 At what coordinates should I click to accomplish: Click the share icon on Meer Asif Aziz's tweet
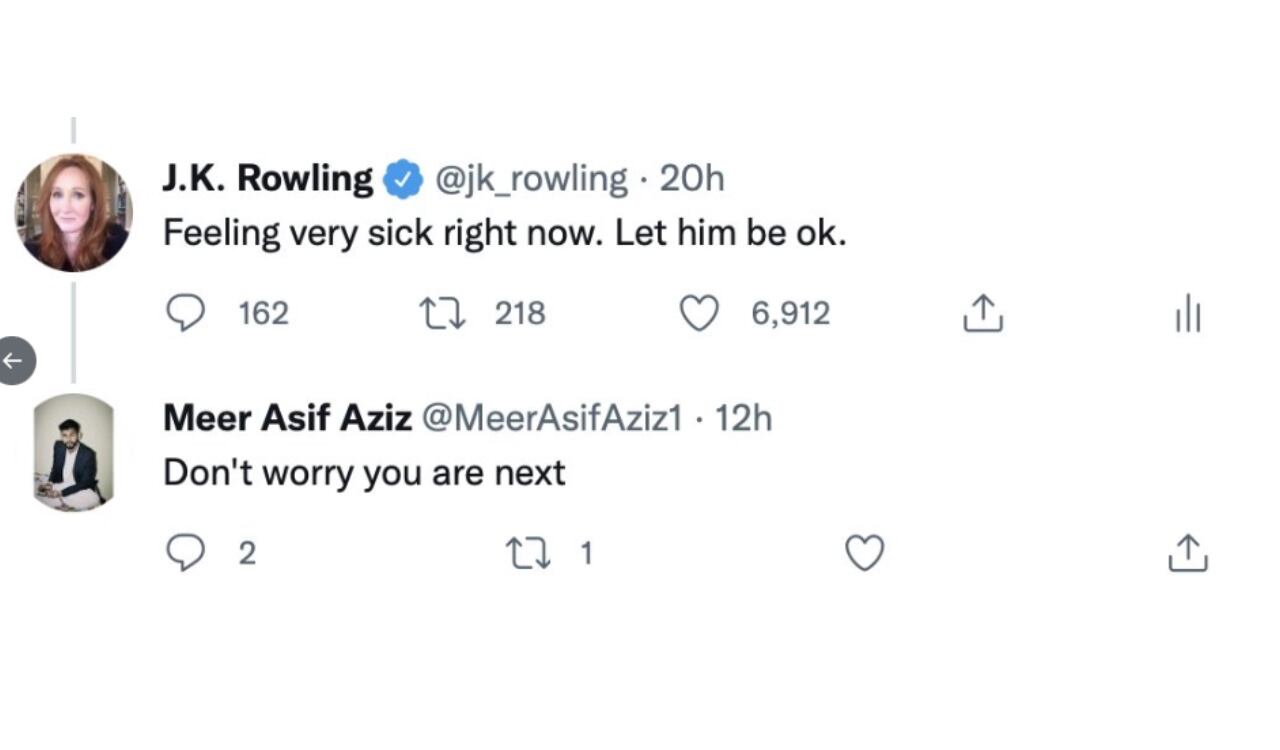[x=1188, y=553]
